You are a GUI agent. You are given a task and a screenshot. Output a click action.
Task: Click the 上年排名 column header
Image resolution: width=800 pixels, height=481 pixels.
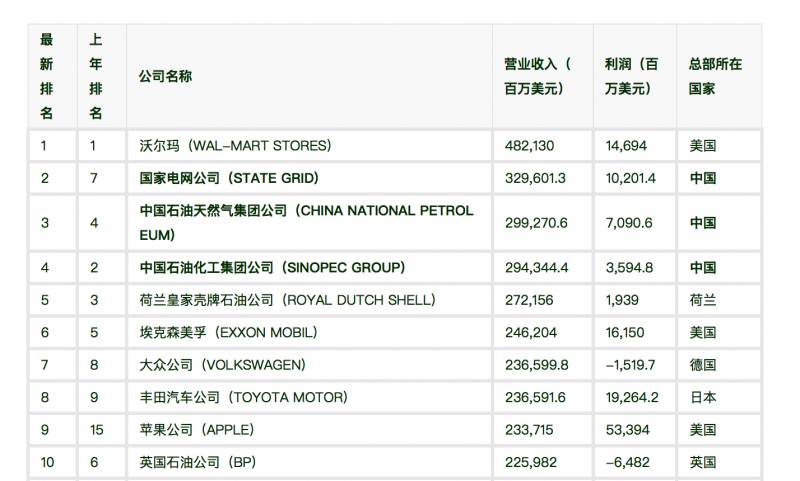point(96,76)
